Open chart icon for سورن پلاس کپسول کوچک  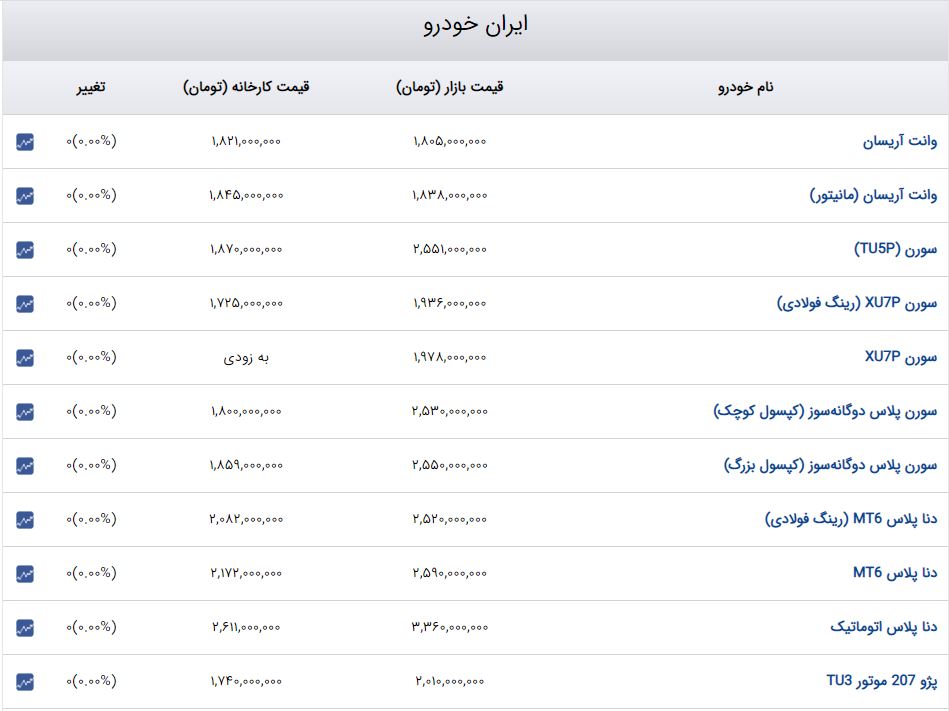[x=25, y=412]
